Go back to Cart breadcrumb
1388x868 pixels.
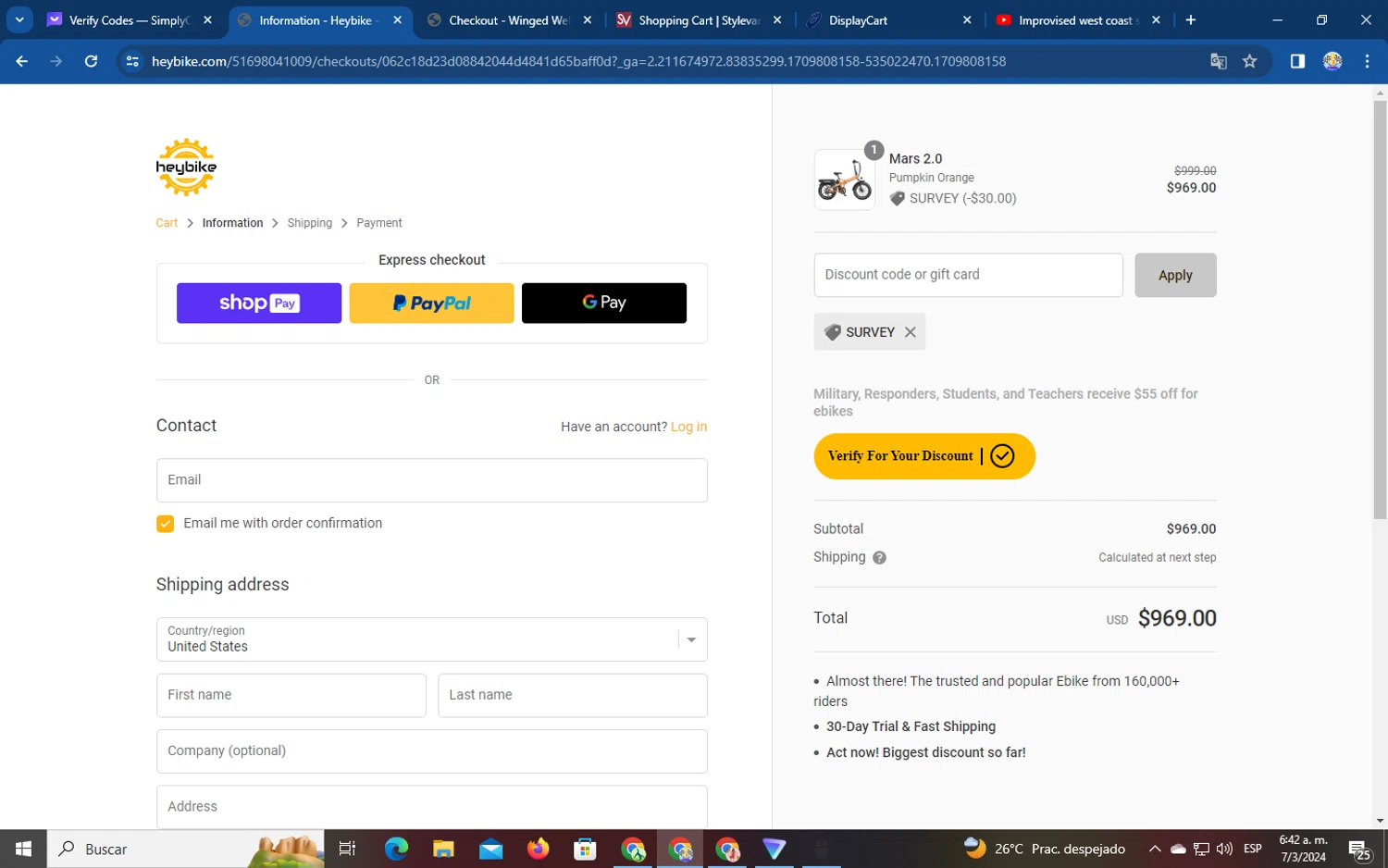pos(167,223)
